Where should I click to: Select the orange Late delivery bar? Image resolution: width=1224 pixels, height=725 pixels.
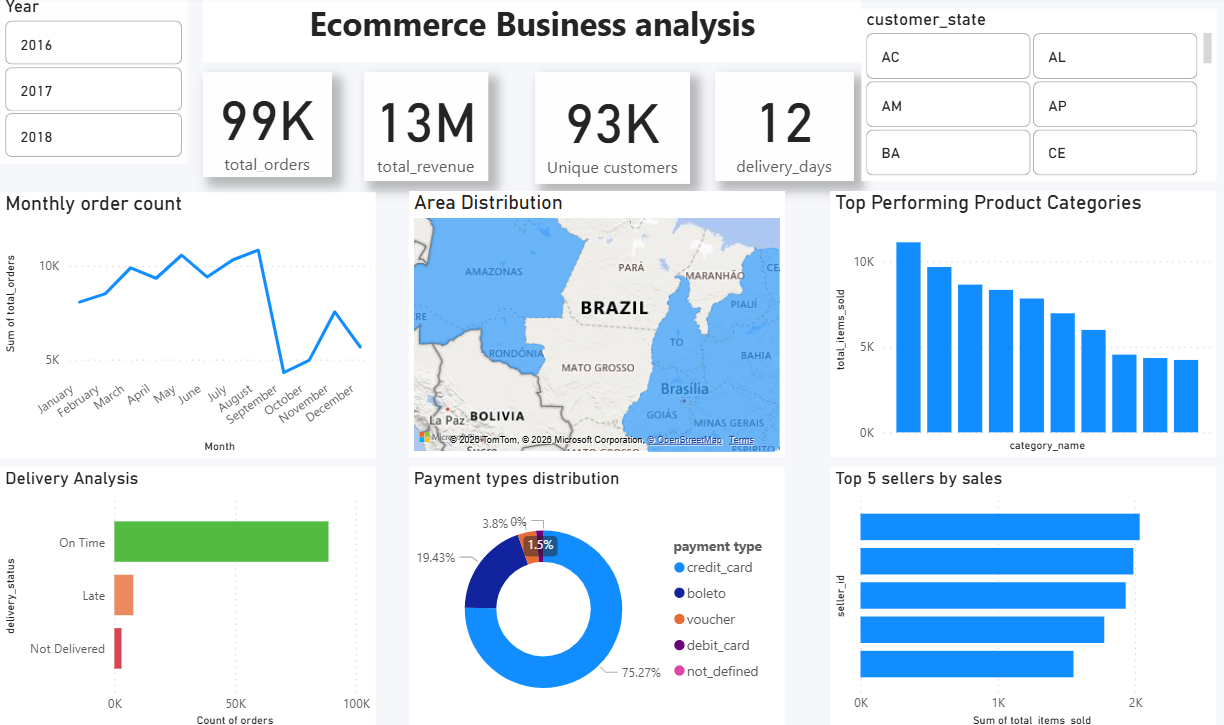coord(123,595)
